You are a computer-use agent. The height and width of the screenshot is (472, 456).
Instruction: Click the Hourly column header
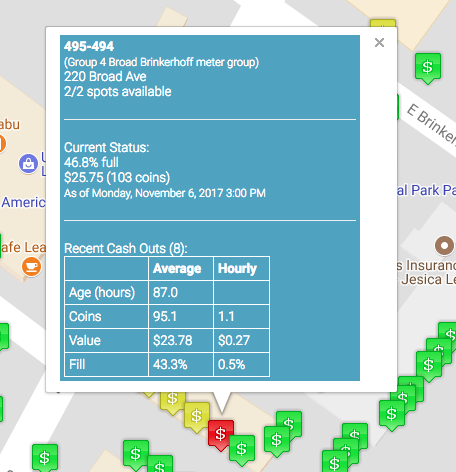click(241, 269)
